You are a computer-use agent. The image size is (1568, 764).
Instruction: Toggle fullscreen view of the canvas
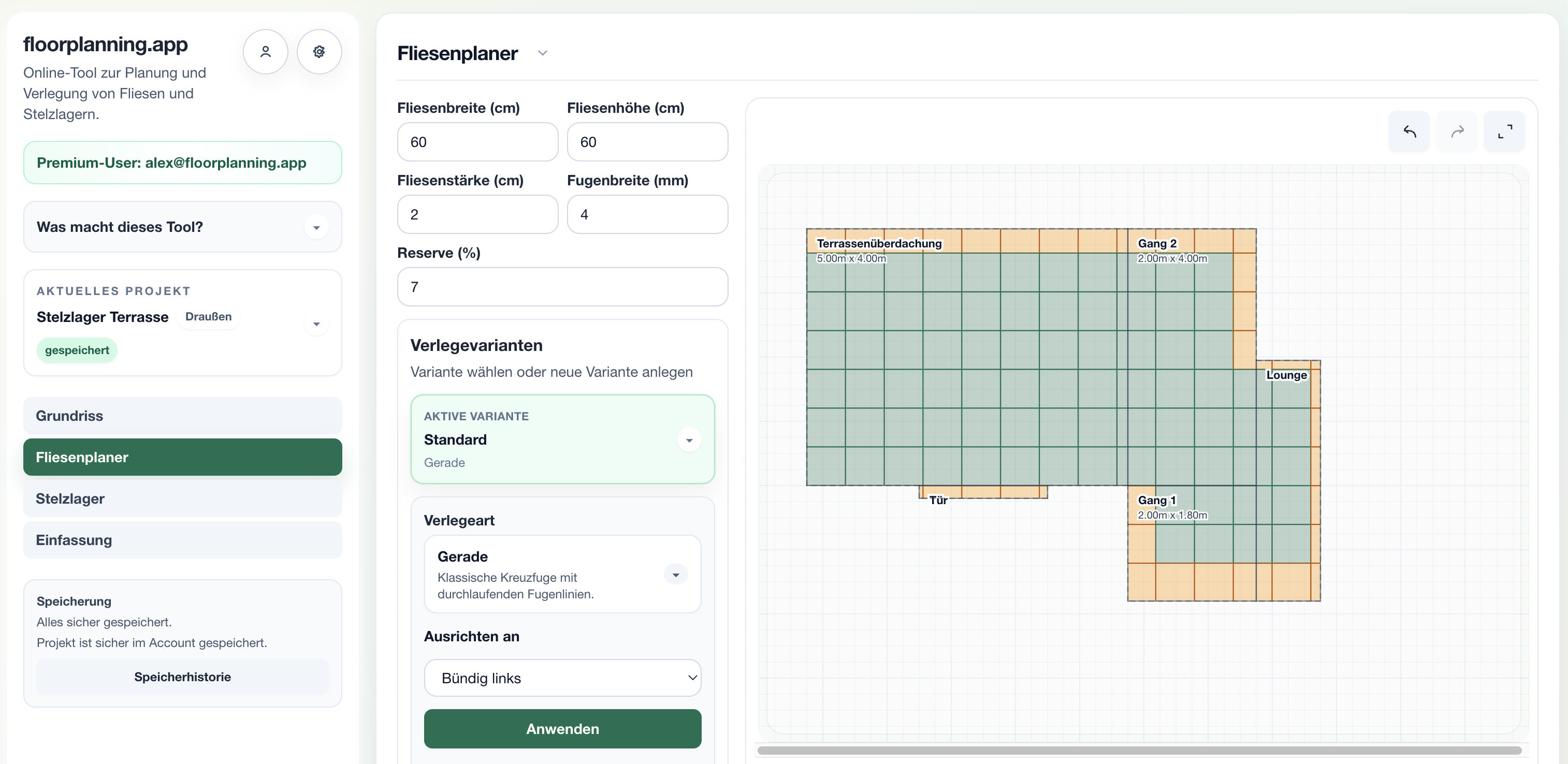click(x=1505, y=131)
